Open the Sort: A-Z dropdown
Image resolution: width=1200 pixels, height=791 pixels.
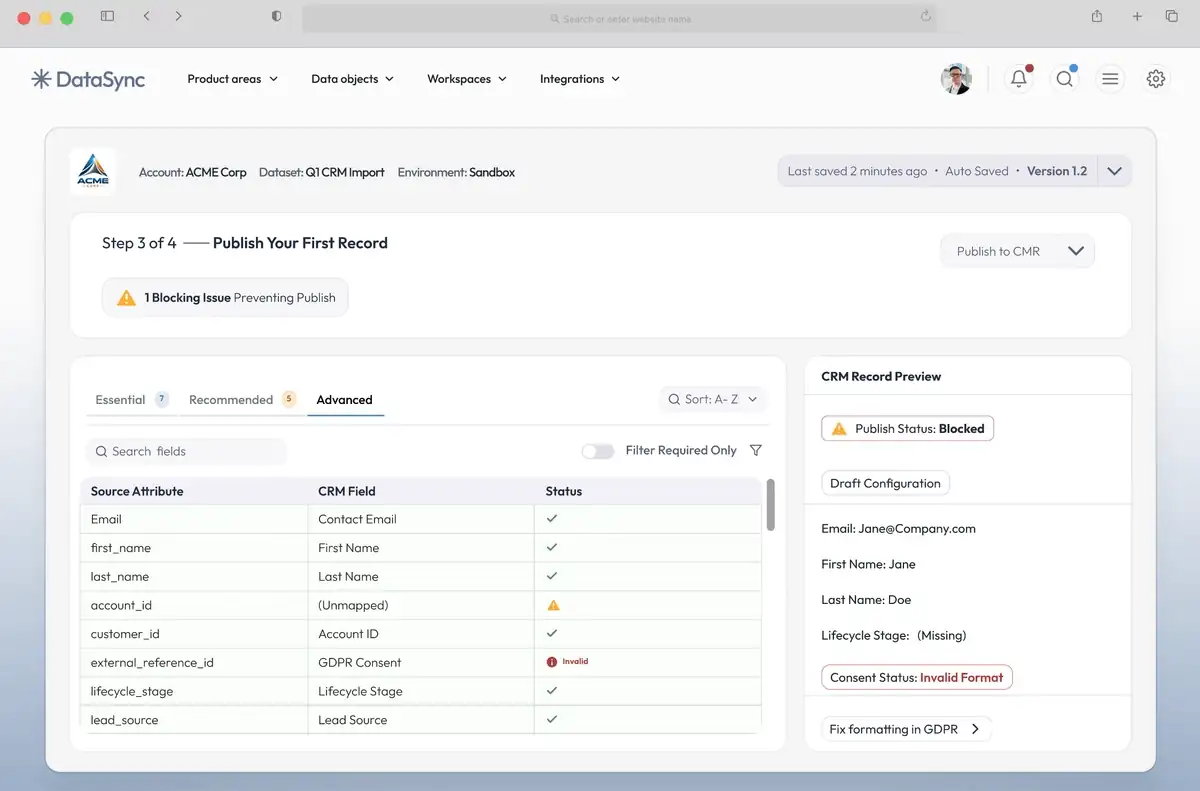tap(712, 399)
